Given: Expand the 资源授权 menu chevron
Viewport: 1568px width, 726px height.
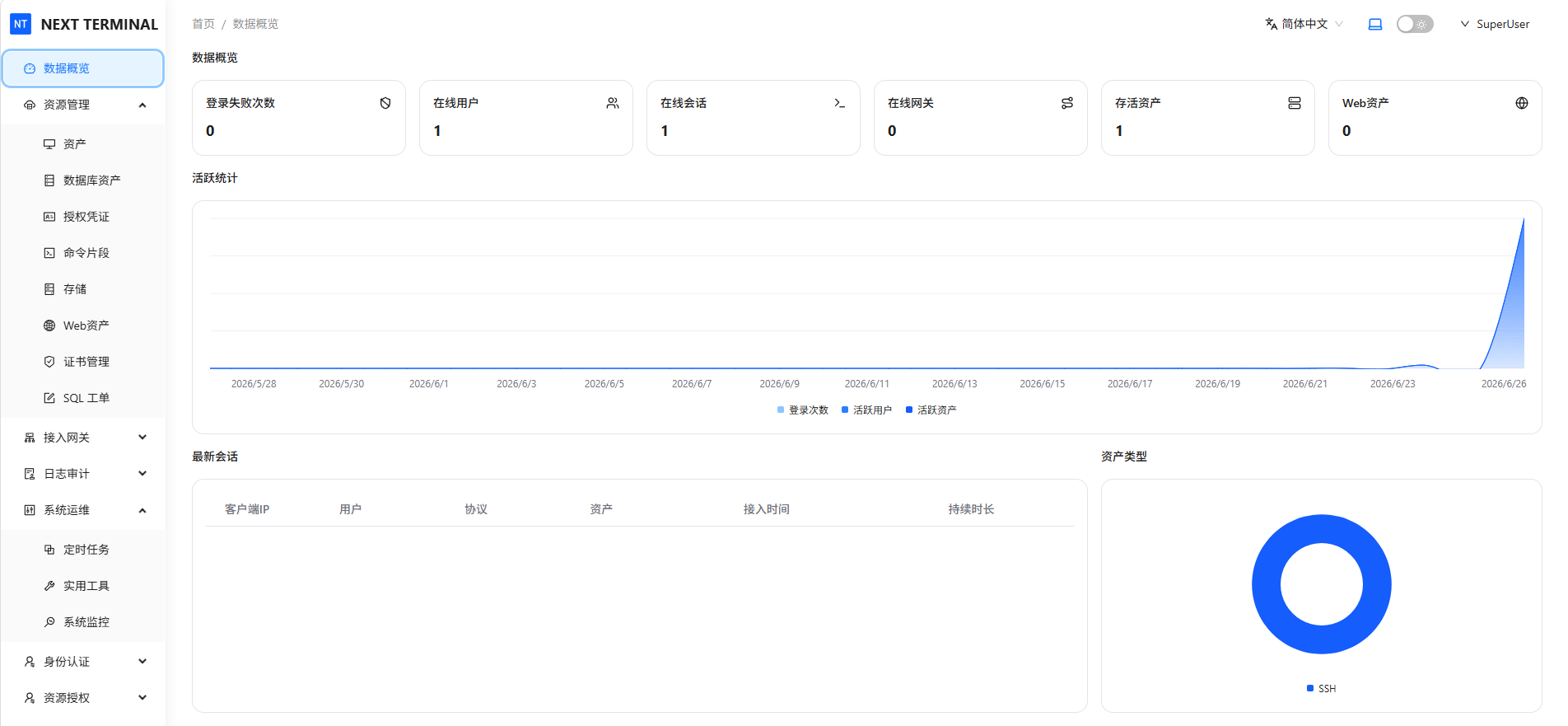Looking at the screenshot, I should 142,698.
